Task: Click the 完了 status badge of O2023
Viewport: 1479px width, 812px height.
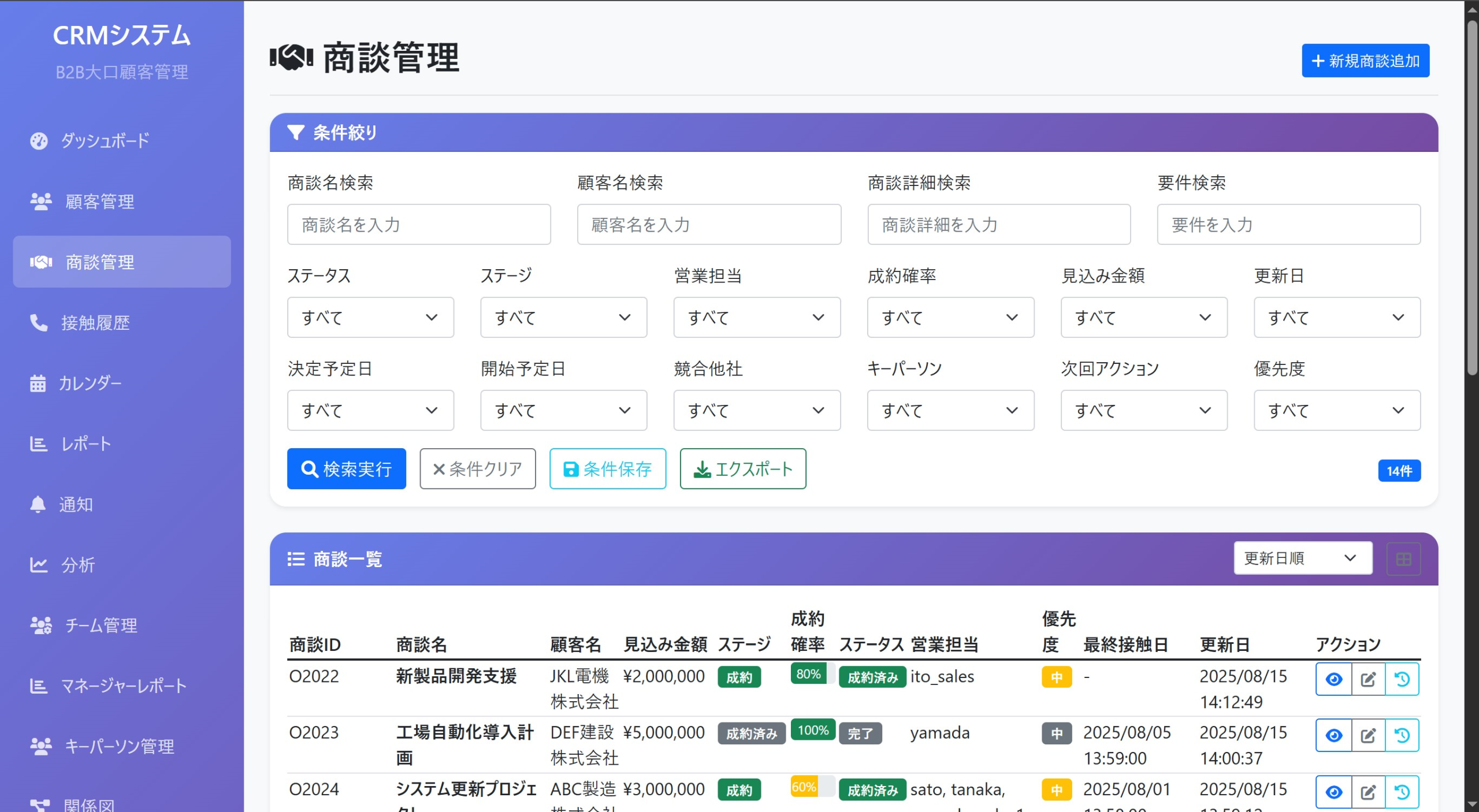Action: click(860, 733)
